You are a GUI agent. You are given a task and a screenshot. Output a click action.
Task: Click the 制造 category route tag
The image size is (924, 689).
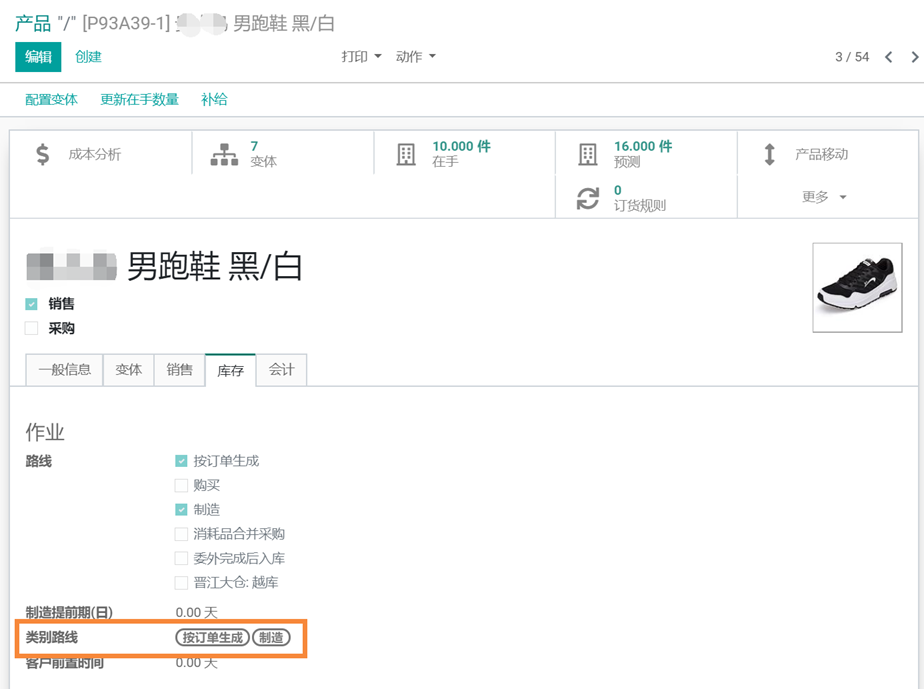[x=271, y=637]
